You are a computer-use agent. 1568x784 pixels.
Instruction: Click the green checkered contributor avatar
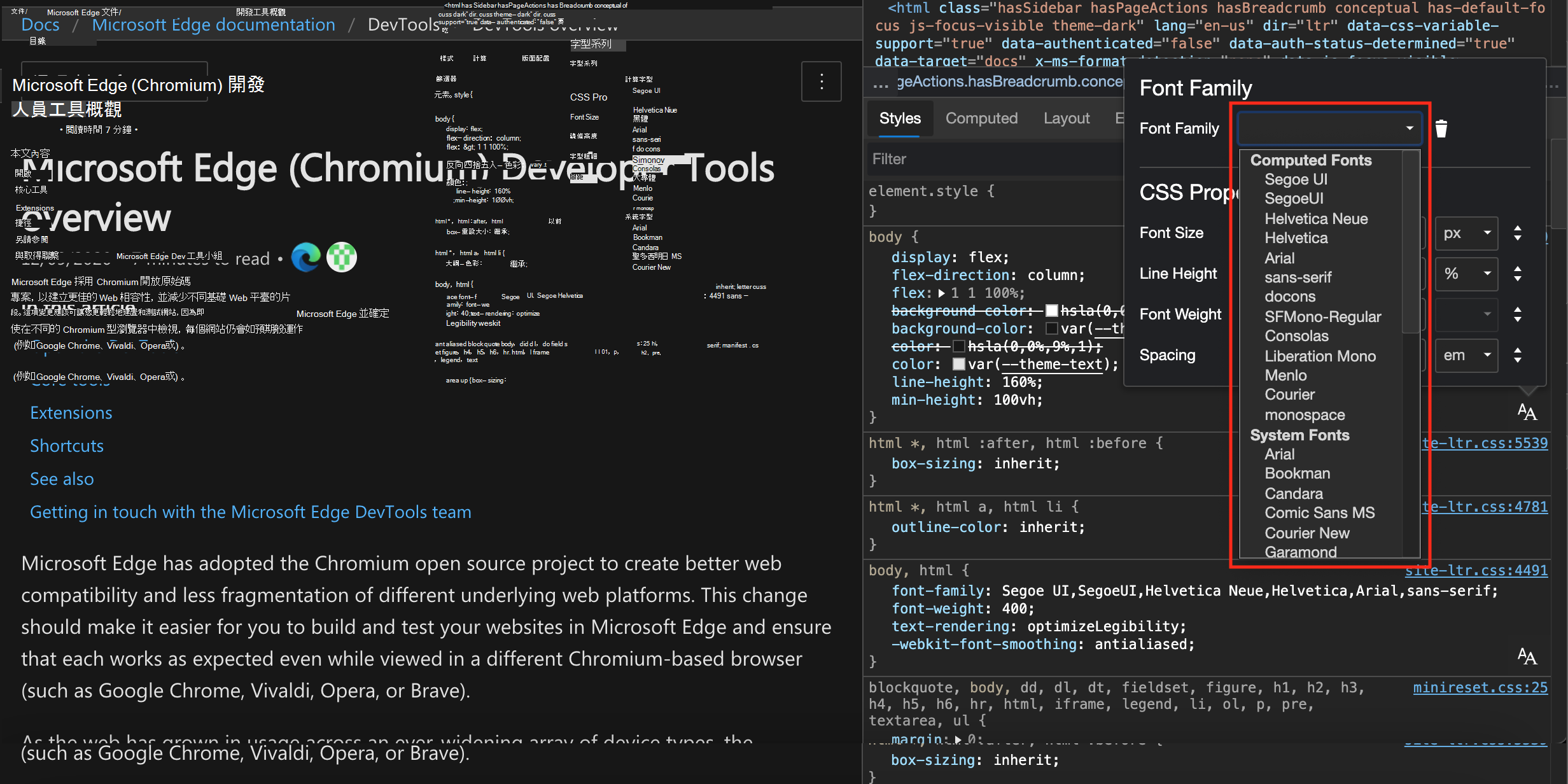pos(342,258)
